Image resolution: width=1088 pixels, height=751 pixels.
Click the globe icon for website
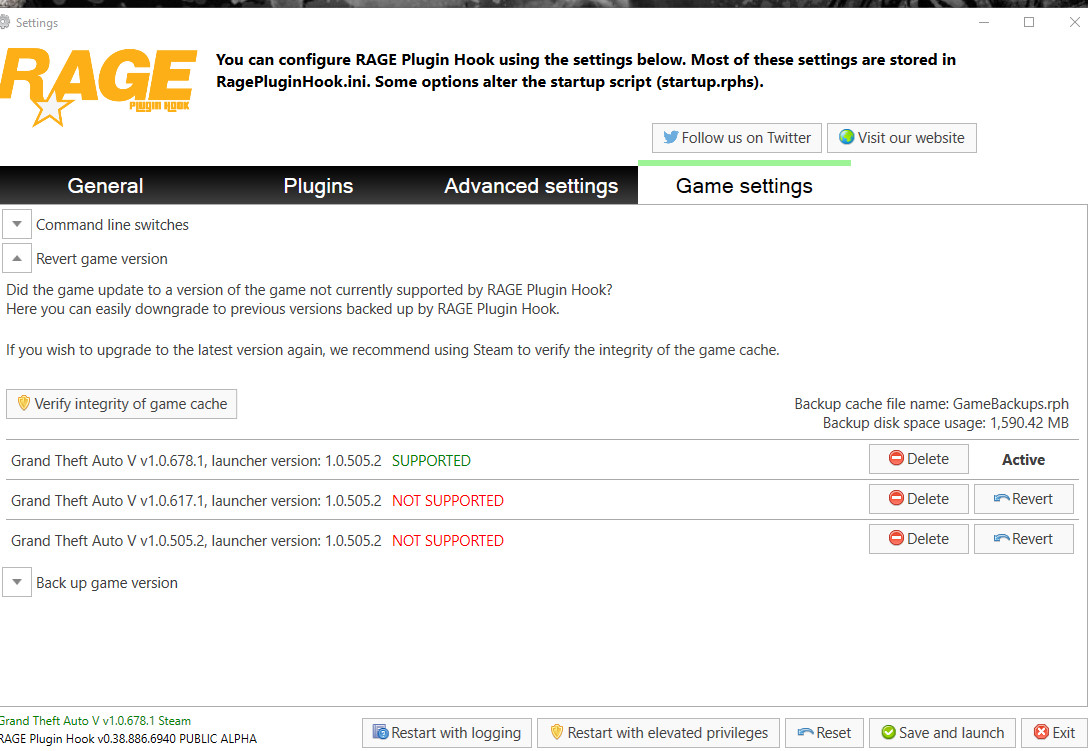point(846,137)
